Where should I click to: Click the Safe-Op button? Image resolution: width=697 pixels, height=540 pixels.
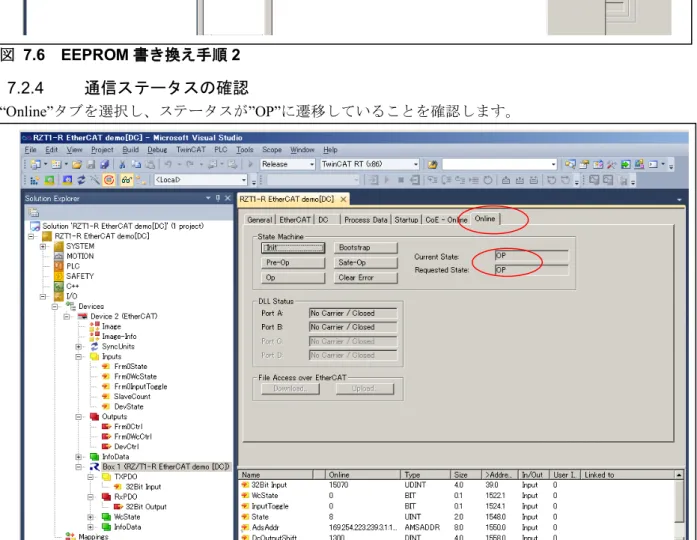click(365, 263)
